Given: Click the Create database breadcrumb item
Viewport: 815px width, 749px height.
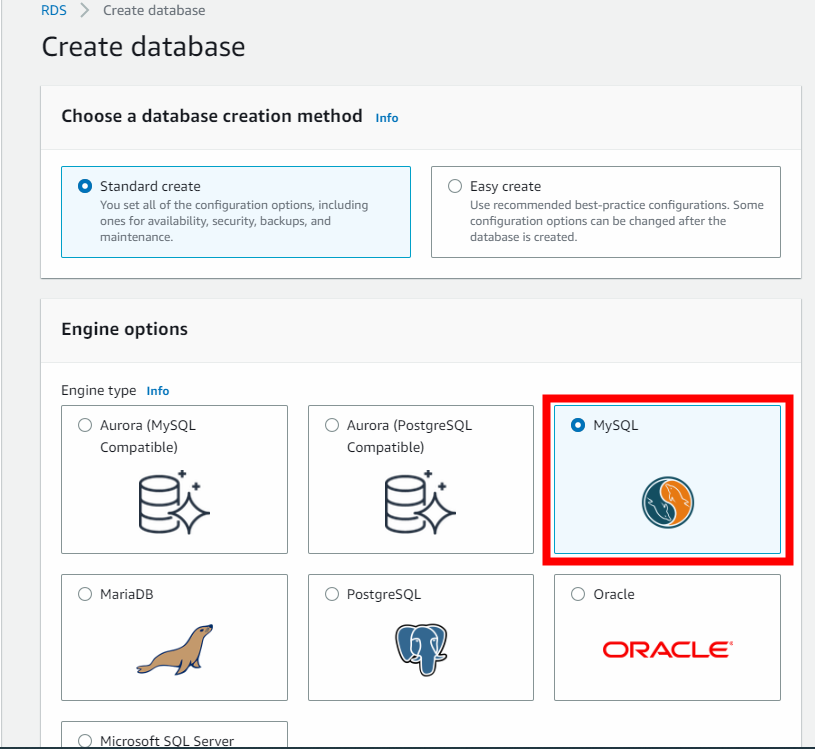Looking at the screenshot, I should pos(153,10).
